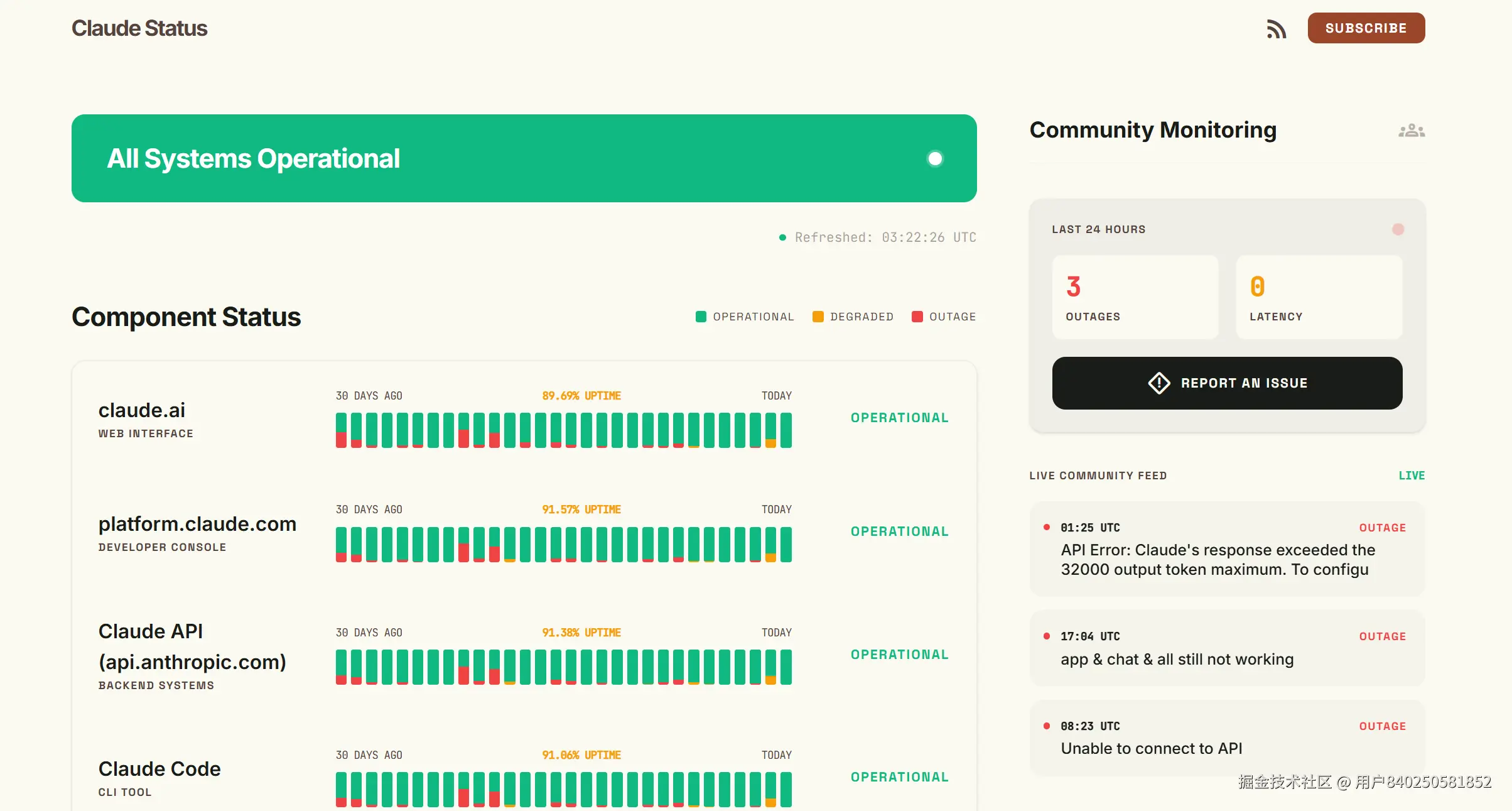The image size is (1512, 811).
Task: Click the warning diamond icon in Report button
Action: click(x=1158, y=383)
